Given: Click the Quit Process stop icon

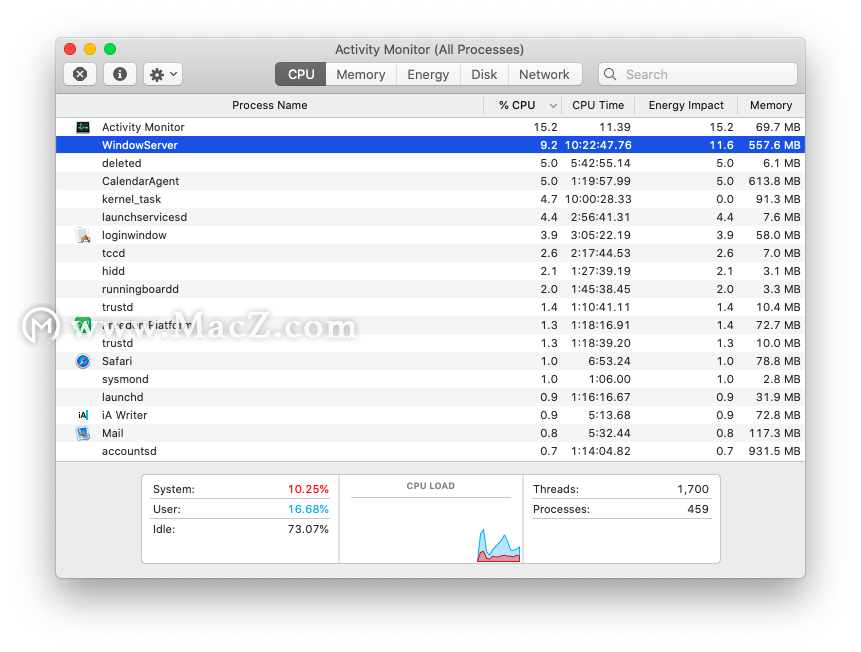Looking at the screenshot, I should pos(80,74).
